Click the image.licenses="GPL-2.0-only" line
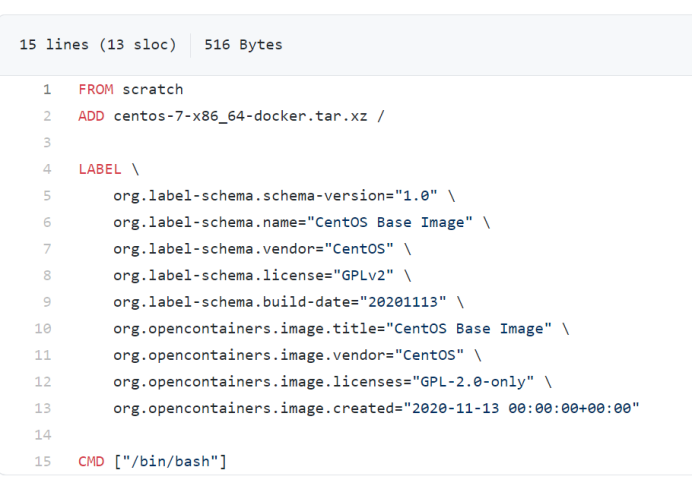Screen dimensions: 692x490 pos(332,381)
